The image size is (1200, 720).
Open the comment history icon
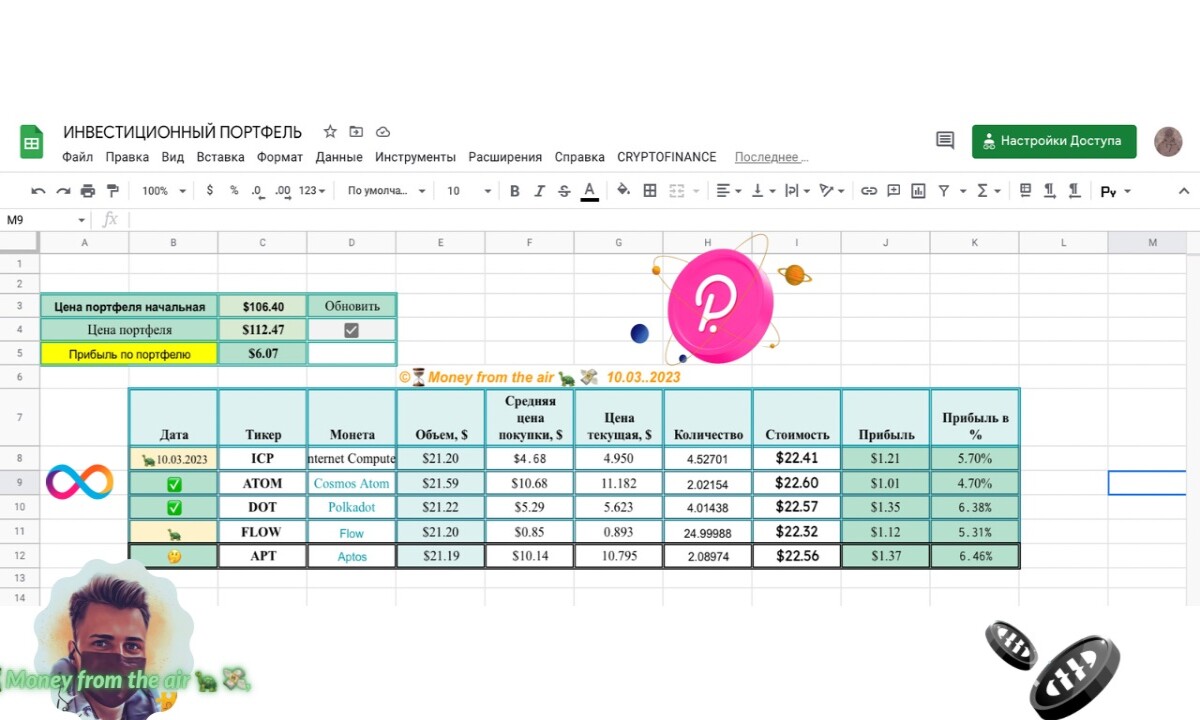pyautogui.click(x=945, y=141)
